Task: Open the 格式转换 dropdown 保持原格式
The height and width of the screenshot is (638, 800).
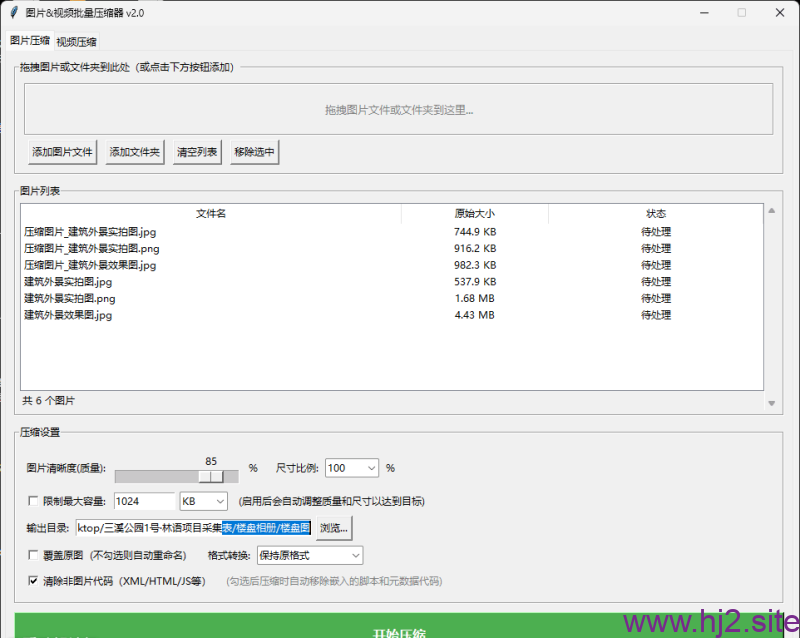Action: [x=310, y=555]
